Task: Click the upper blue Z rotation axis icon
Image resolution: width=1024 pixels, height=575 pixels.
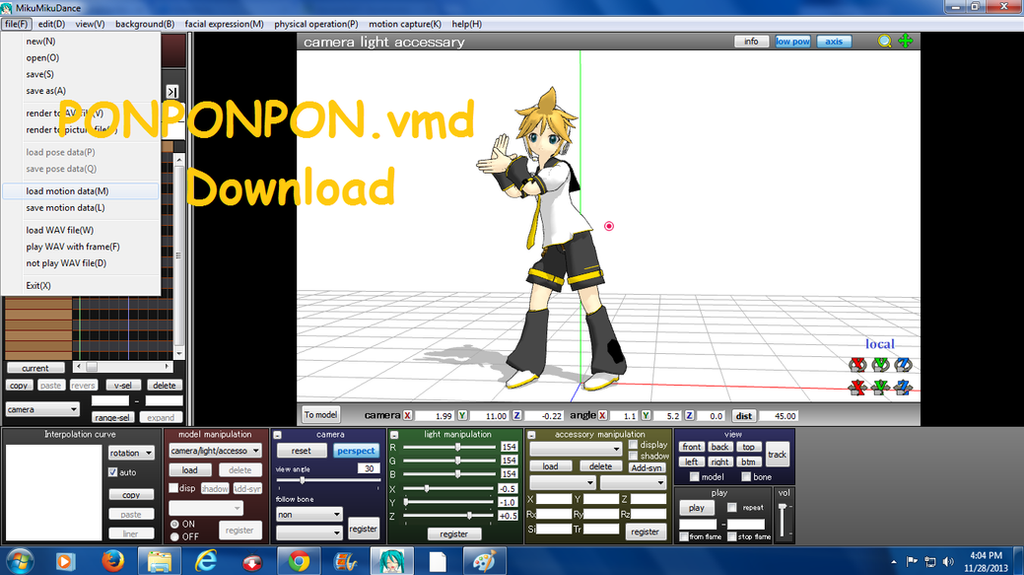Action: tap(903, 364)
